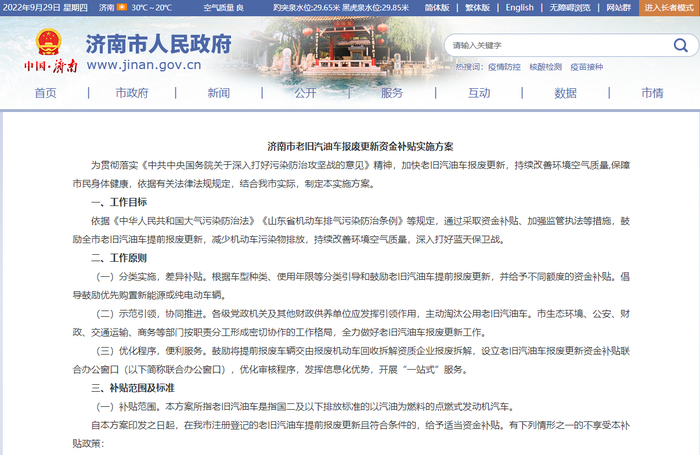Switch to 繁体版 language
The width and height of the screenshot is (700, 455).
point(478,8)
